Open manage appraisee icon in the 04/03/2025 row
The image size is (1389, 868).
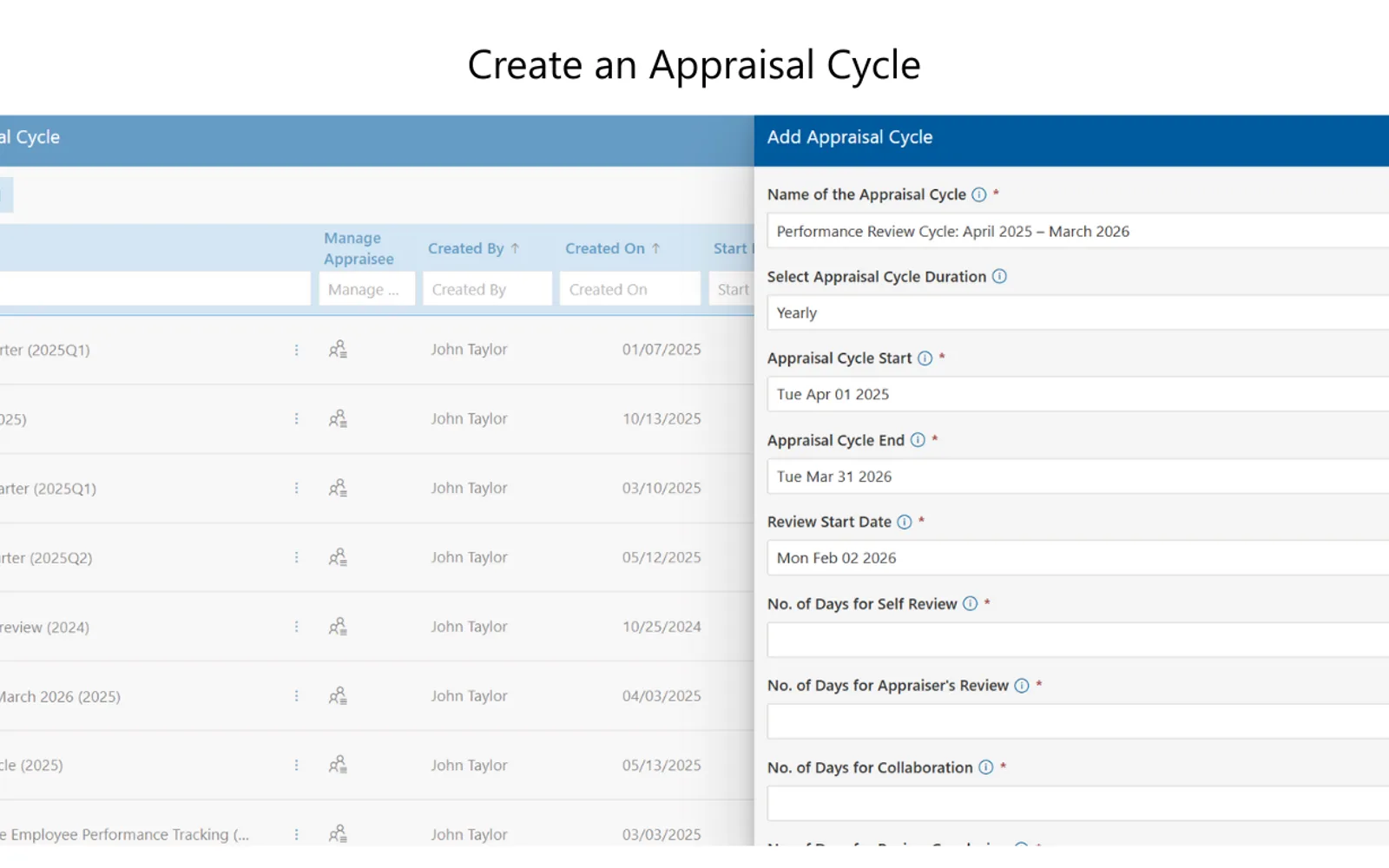pos(338,696)
